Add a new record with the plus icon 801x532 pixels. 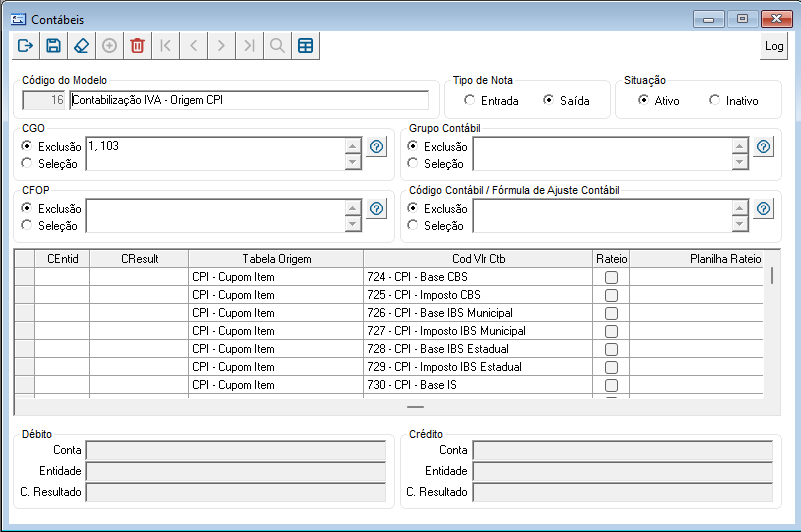[x=109, y=45]
